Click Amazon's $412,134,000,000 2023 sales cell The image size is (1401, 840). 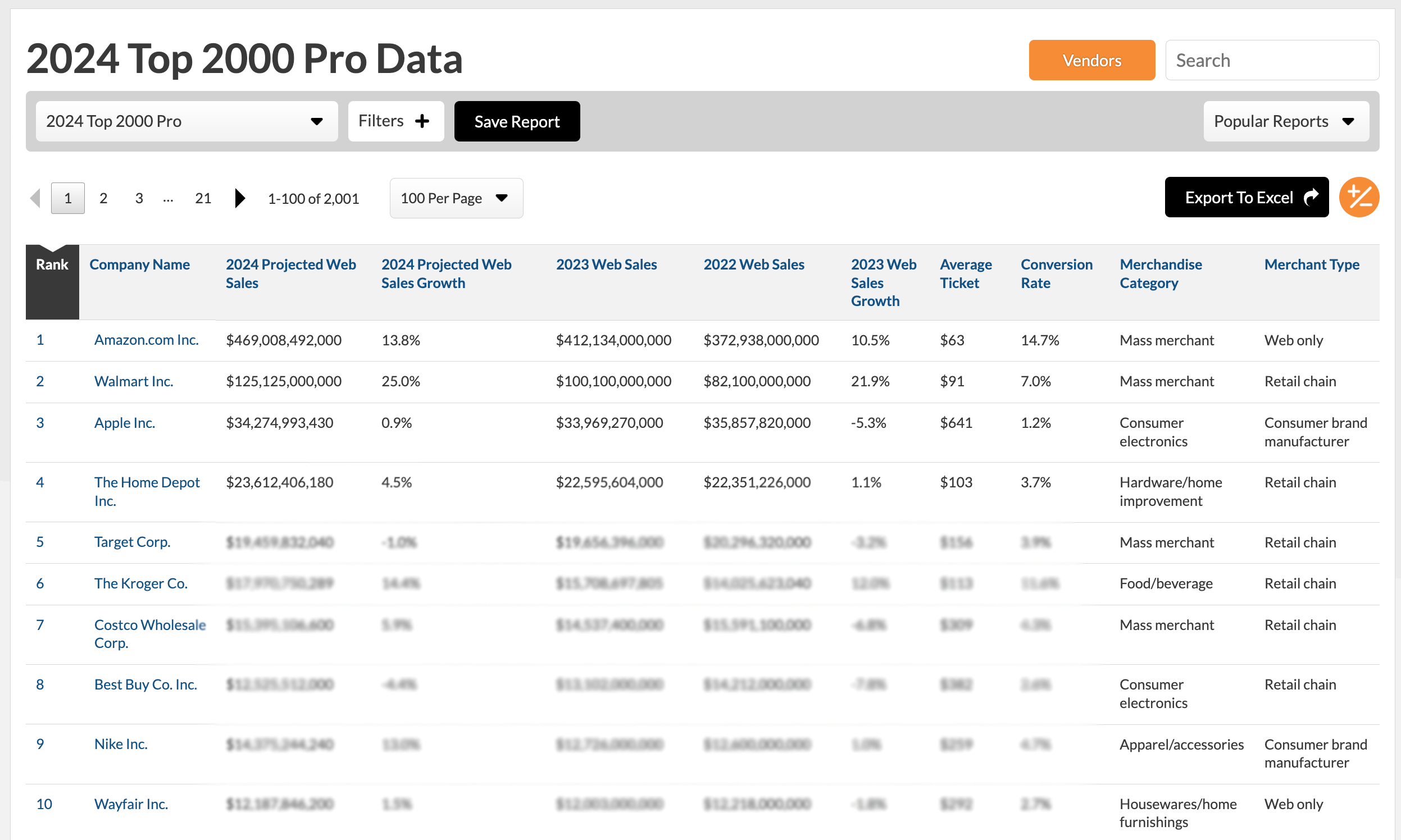613,340
